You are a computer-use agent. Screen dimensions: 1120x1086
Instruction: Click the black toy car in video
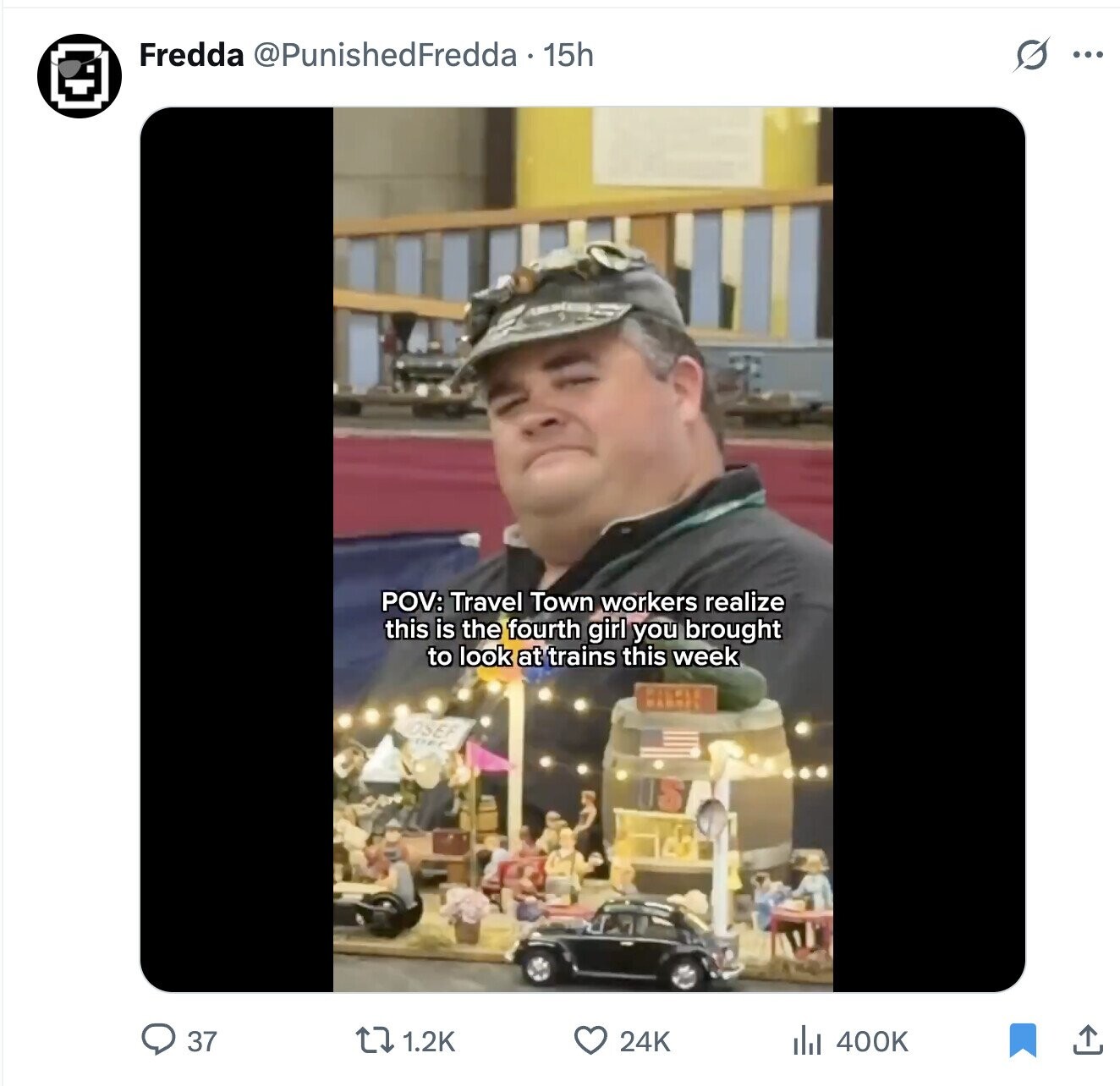(x=624, y=944)
